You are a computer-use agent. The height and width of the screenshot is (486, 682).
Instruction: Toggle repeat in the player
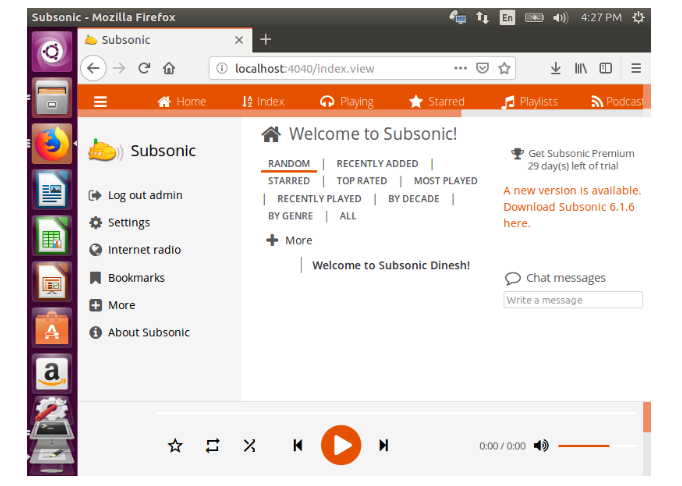[x=212, y=446]
